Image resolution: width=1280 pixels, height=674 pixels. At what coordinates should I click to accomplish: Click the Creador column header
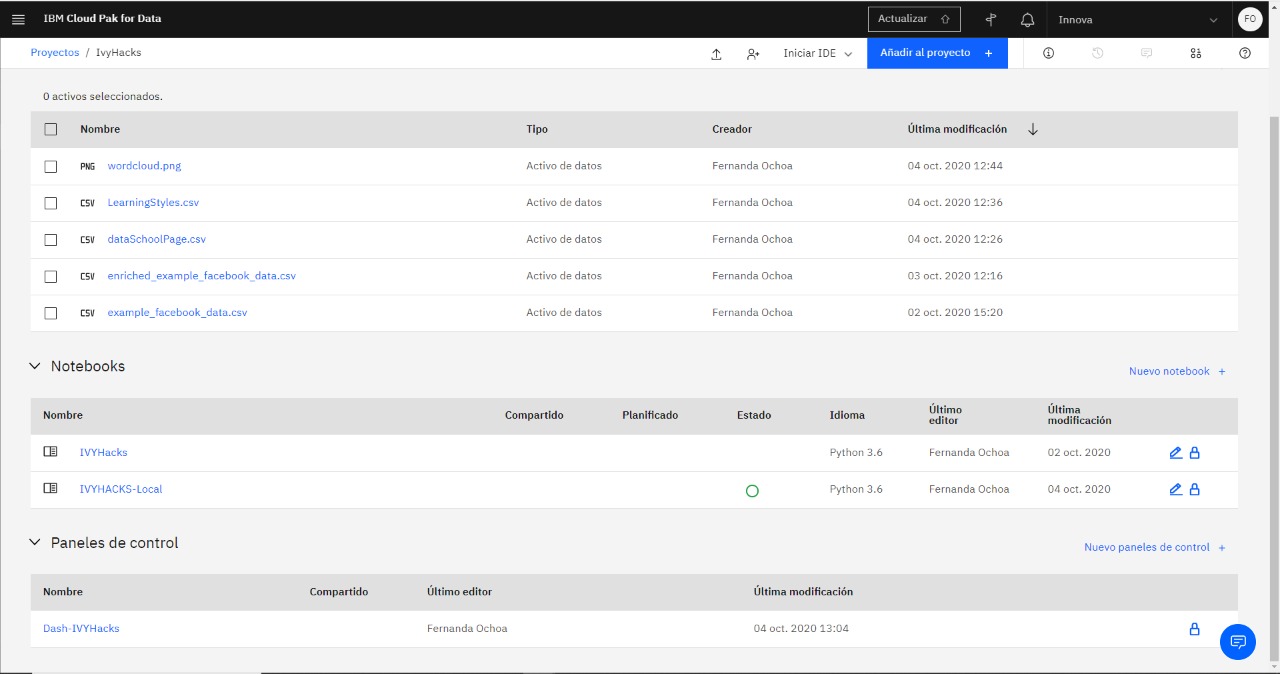pyautogui.click(x=732, y=129)
